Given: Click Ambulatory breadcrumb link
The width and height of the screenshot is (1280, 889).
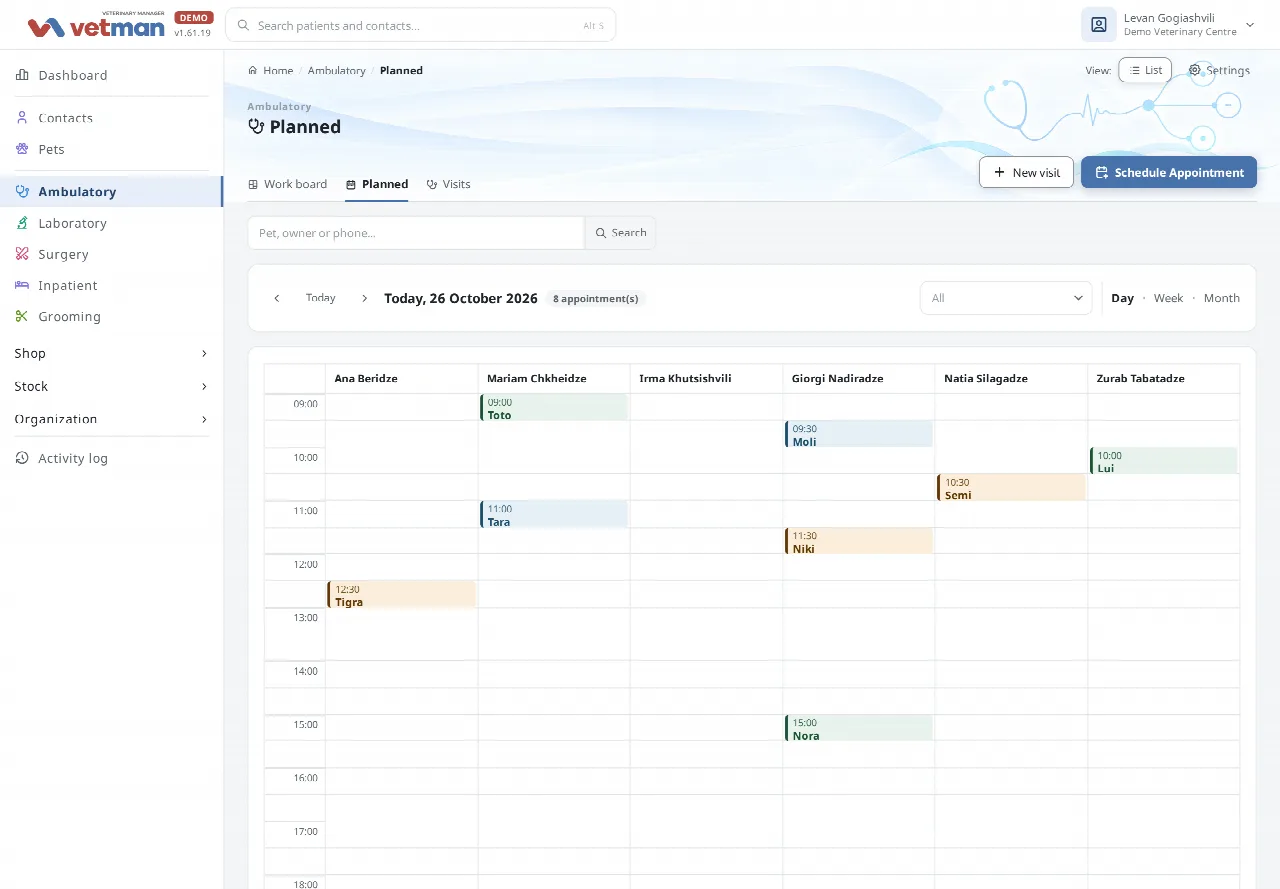Looking at the screenshot, I should tap(336, 70).
